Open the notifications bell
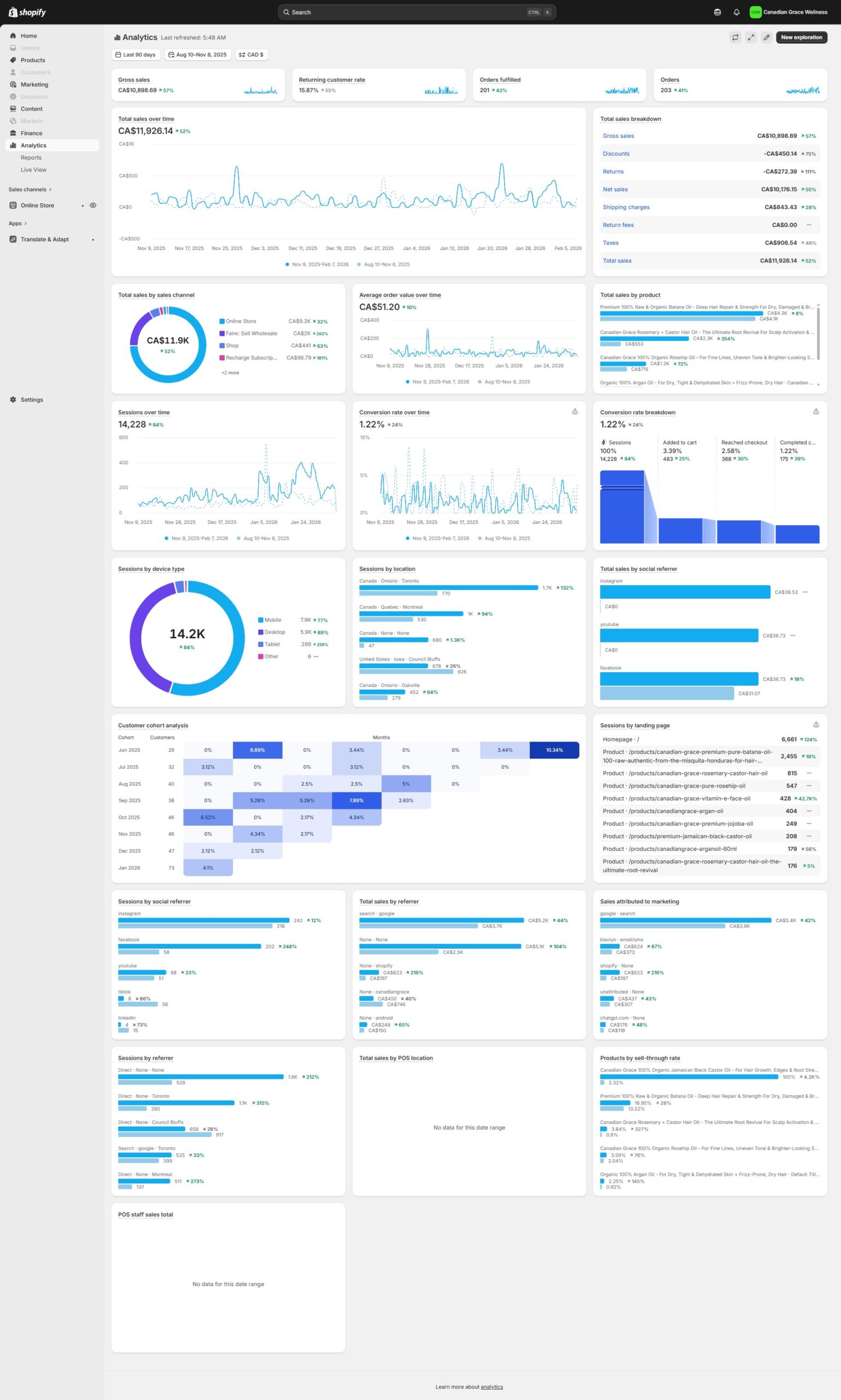This screenshot has height=1400, width=841. point(736,12)
